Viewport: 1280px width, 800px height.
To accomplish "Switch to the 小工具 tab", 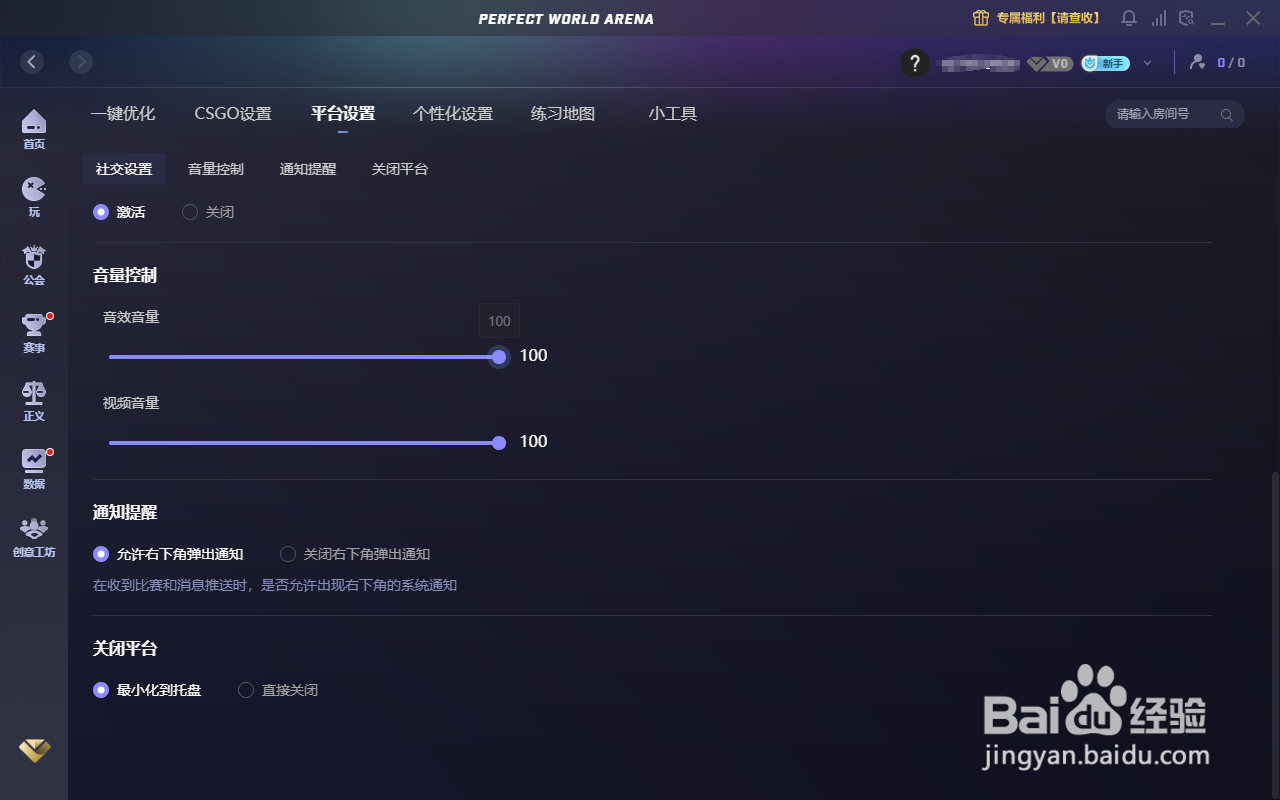I will click(x=673, y=114).
